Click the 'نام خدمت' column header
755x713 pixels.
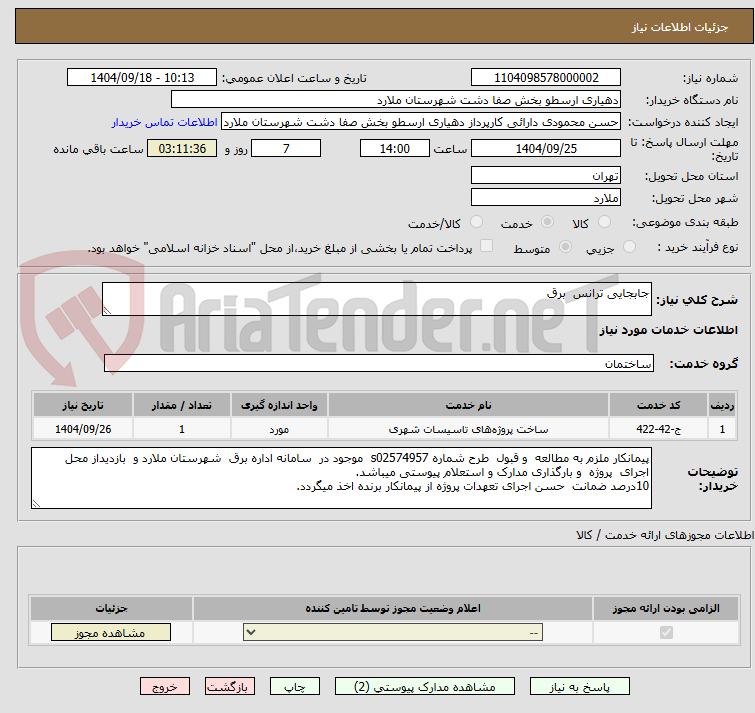pos(468,405)
